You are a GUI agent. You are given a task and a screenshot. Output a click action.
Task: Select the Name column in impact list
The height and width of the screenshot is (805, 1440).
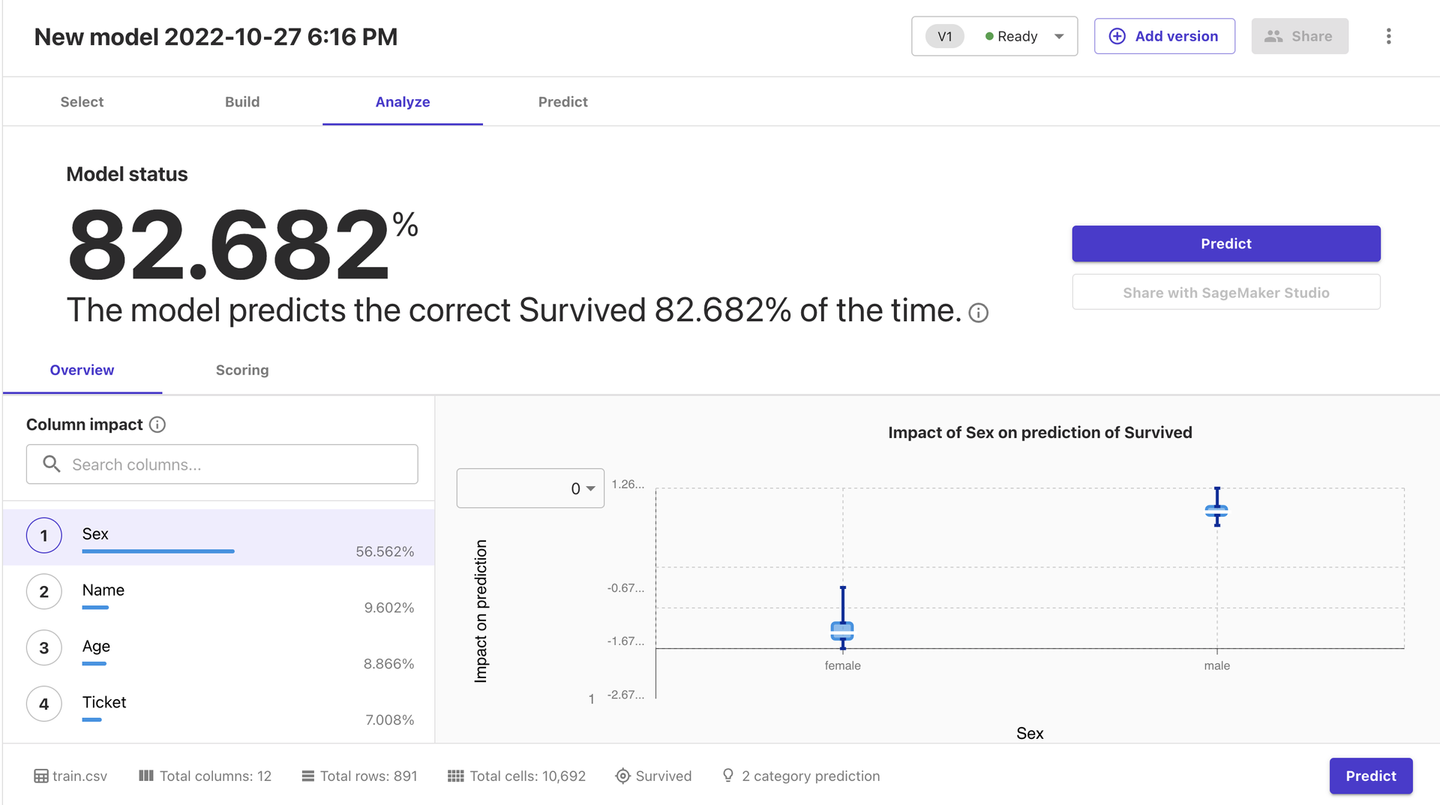[x=218, y=594]
